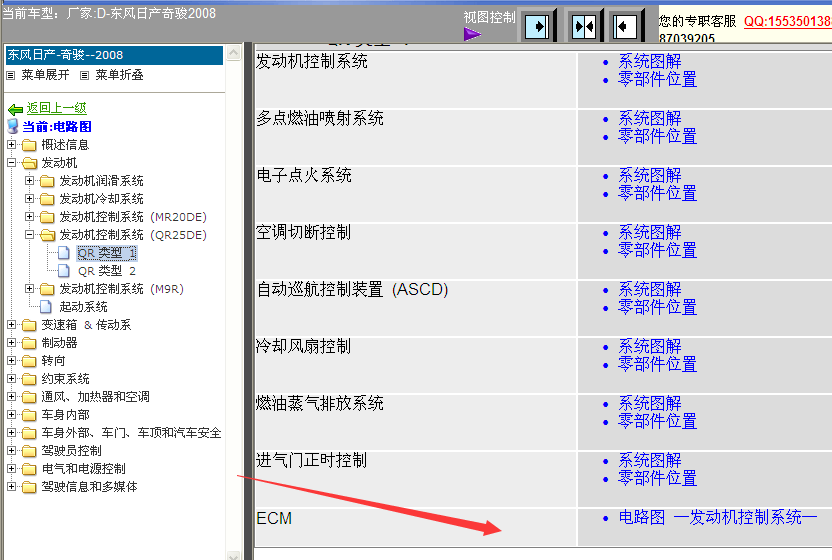Click the tree panel scroll-down arrow
Viewport: 832px width, 560px height.
click(x=233, y=555)
